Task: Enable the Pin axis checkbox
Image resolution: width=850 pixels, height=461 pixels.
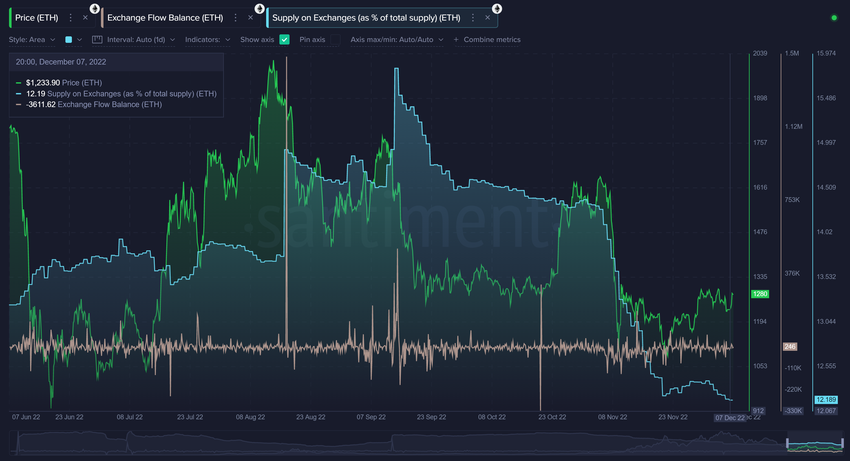Action: tap(336, 40)
